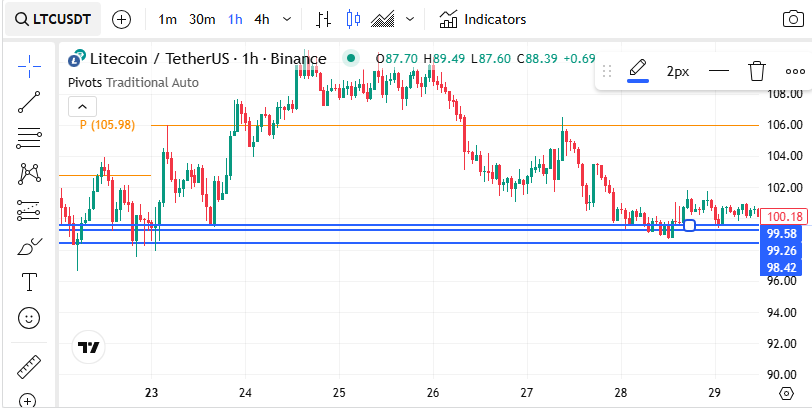Choose the Area chart style icon
The image size is (812, 416).
tap(383, 20)
